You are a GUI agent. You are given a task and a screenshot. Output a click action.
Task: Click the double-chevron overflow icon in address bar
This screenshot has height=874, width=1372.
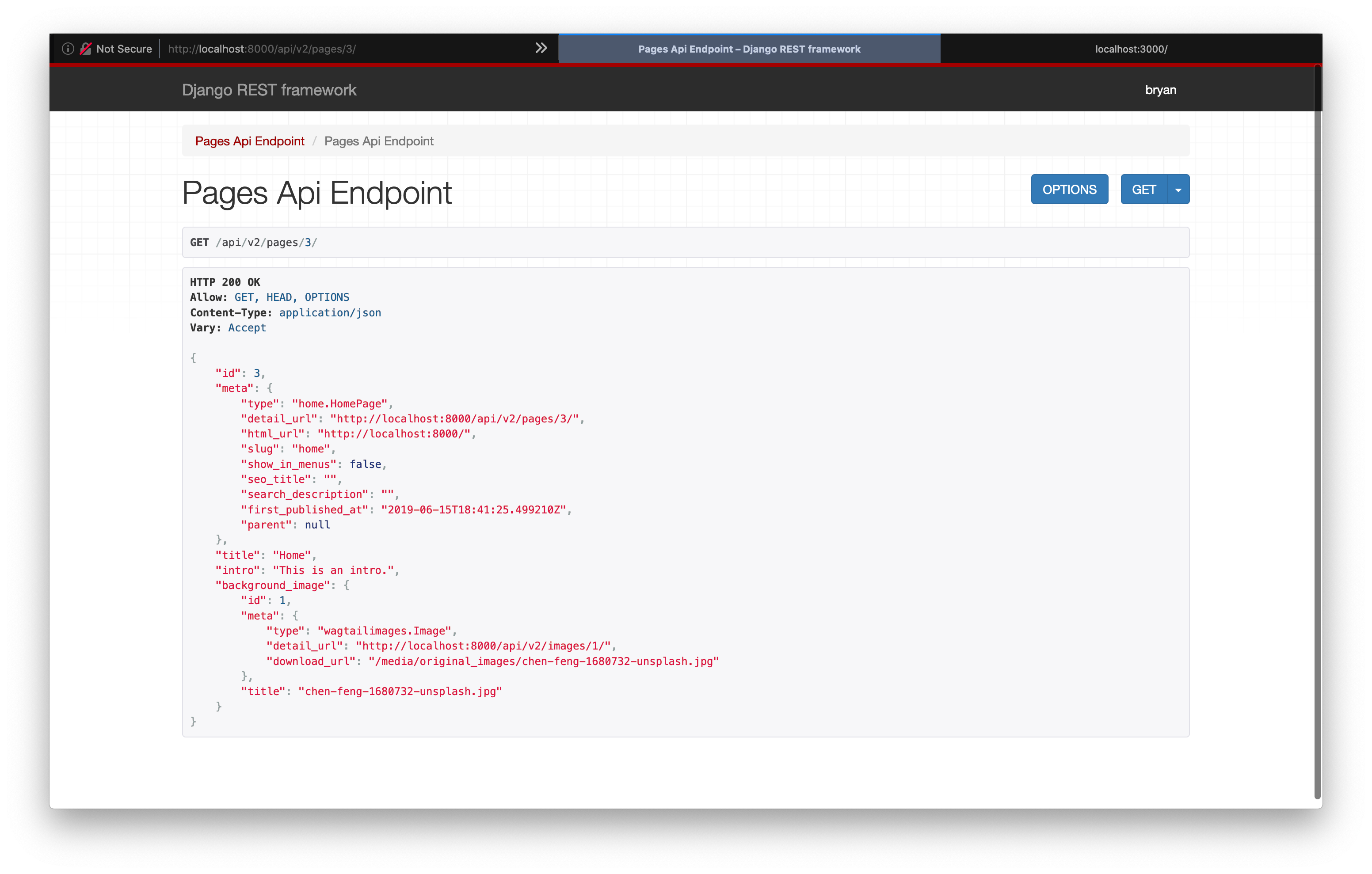(x=541, y=49)
